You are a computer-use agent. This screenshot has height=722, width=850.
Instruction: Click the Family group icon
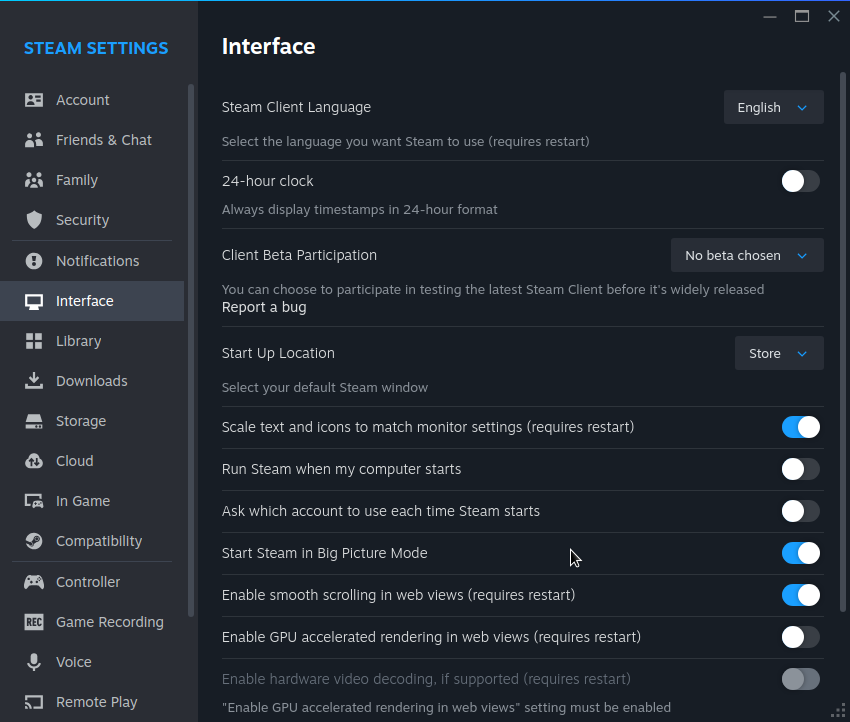coord(34,180)
